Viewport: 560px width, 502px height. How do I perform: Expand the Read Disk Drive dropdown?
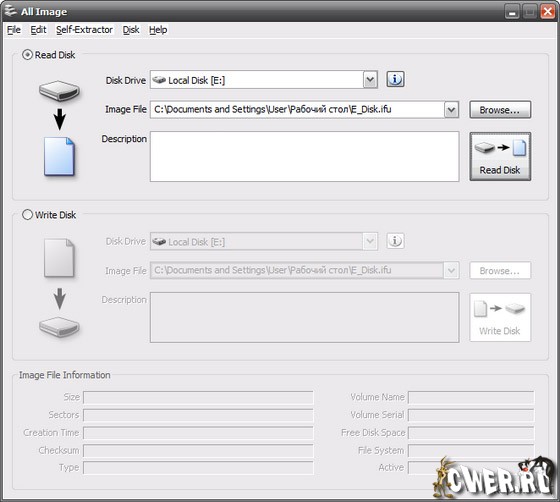click(370, 80)
